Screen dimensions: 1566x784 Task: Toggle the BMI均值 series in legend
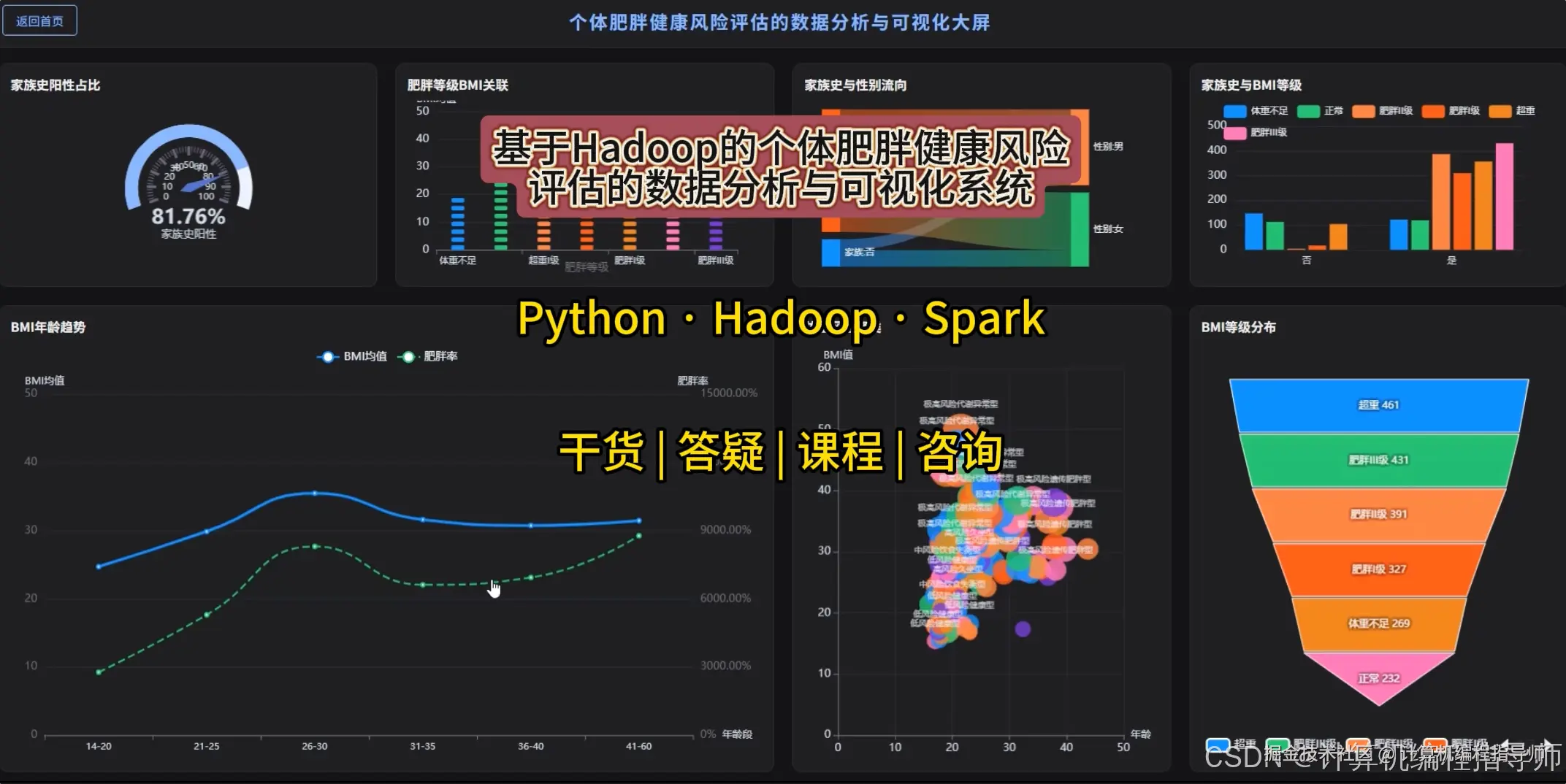pos(352,356)
